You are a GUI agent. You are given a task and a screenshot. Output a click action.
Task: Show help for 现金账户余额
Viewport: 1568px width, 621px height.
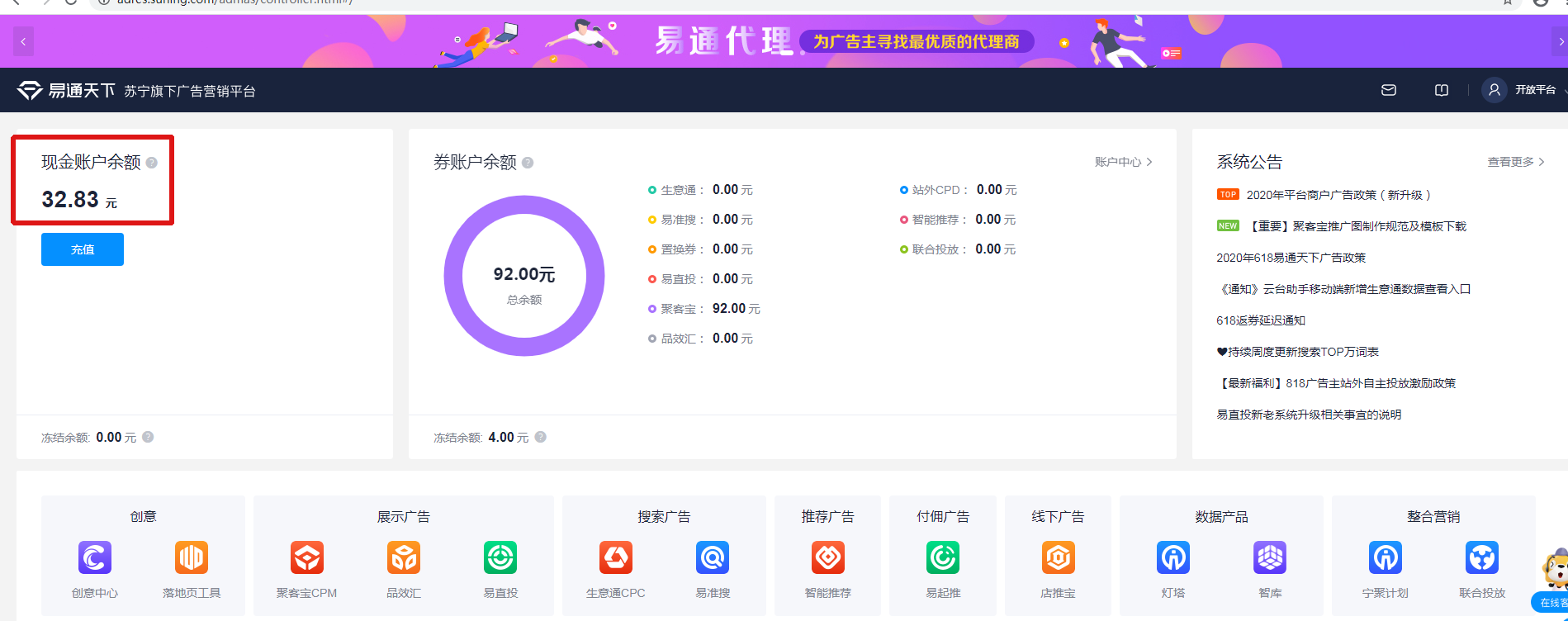coord(152,163)
